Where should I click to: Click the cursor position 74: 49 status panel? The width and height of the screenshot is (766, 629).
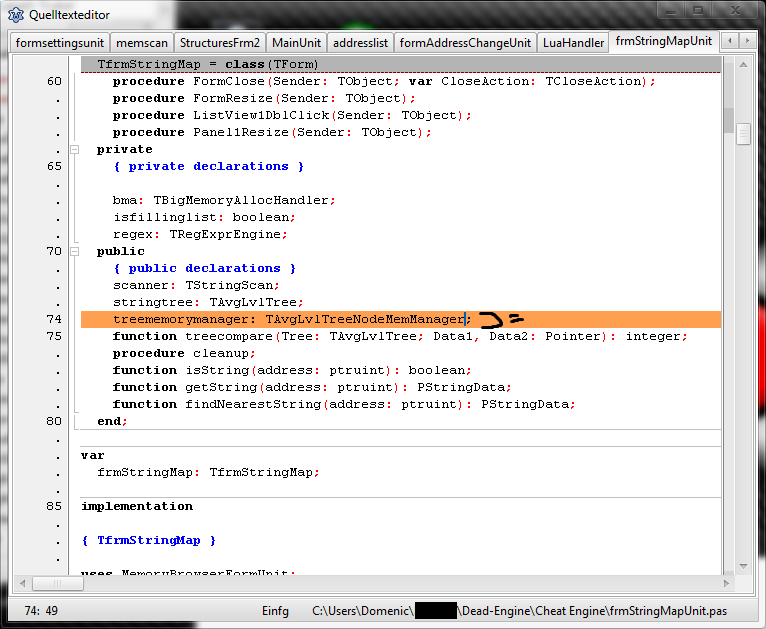point(40,609)
